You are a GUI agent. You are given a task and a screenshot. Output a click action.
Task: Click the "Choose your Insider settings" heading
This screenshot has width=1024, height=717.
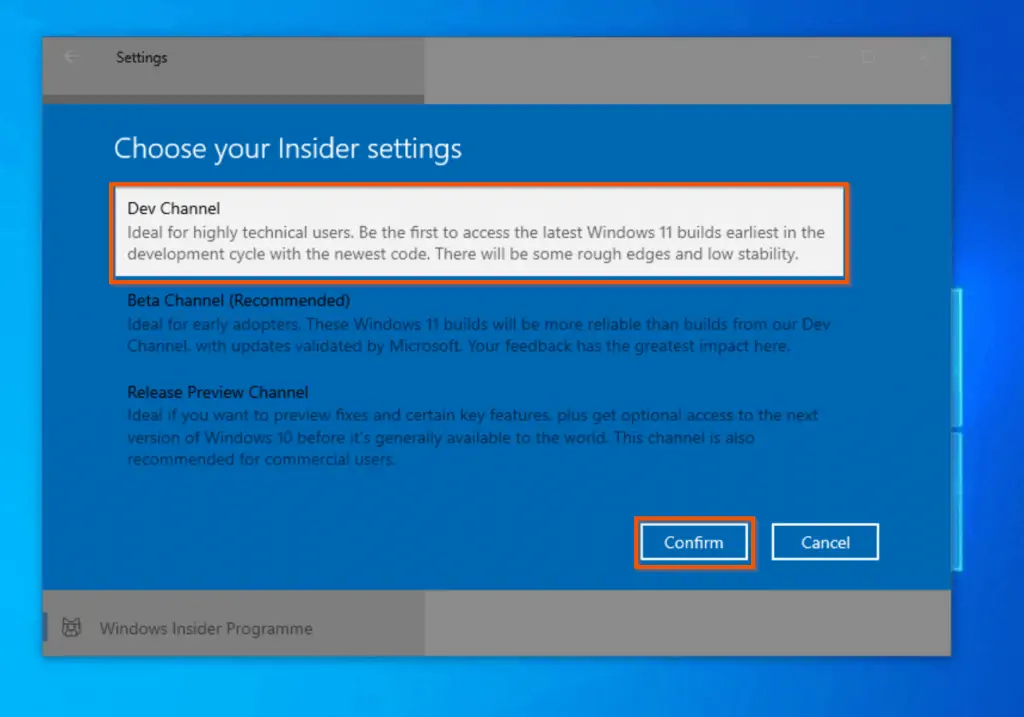tap(287, 149)
